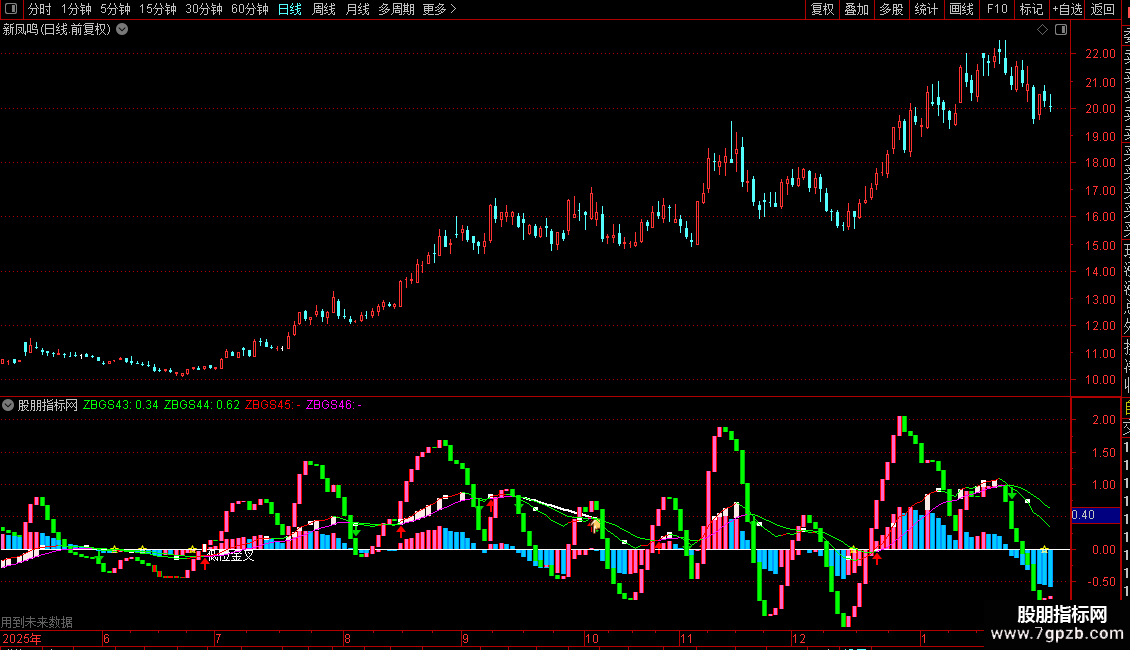Open F10 company information

(997, 9)
